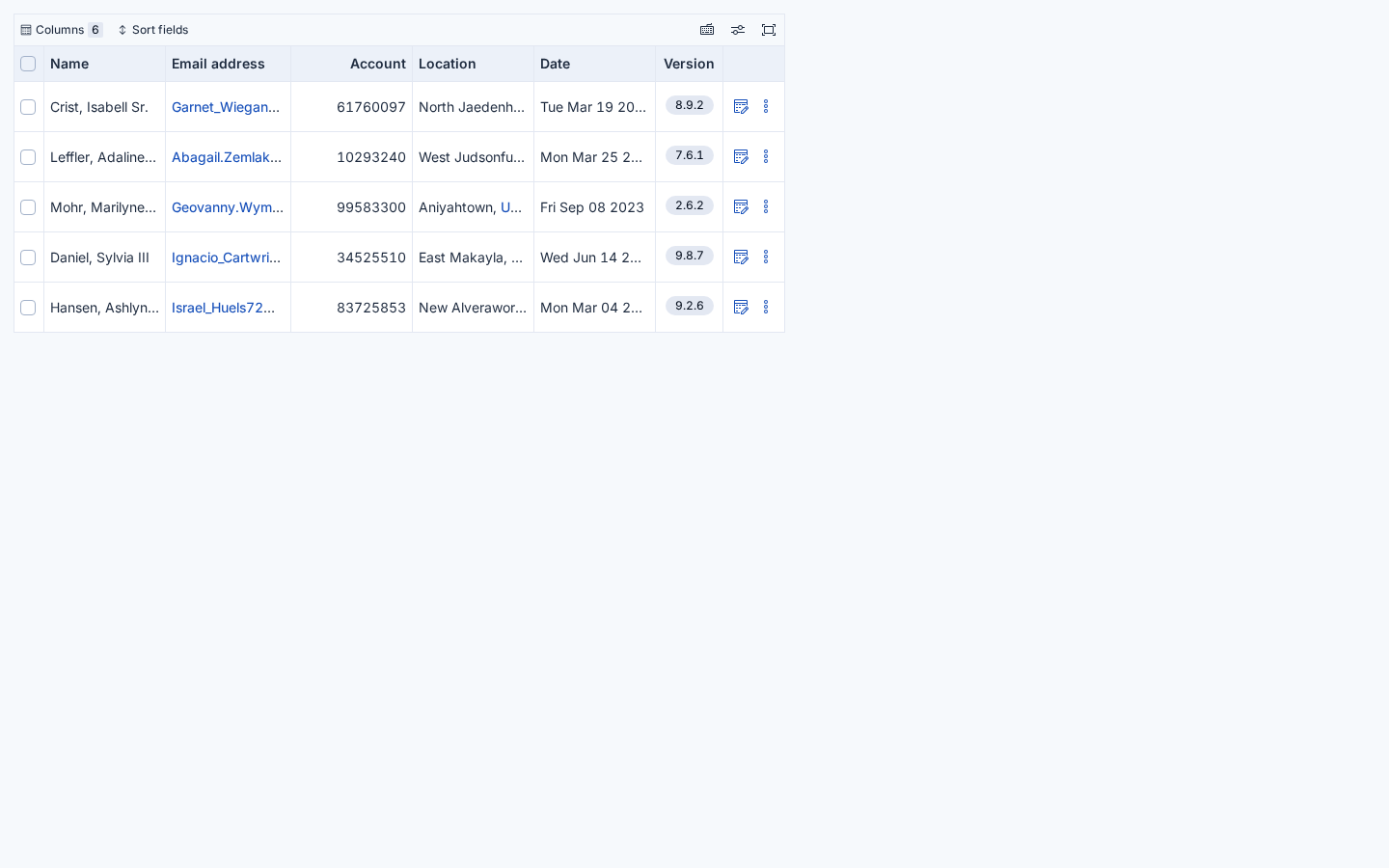
Task: Click account number 83725853
Action: 371,308
